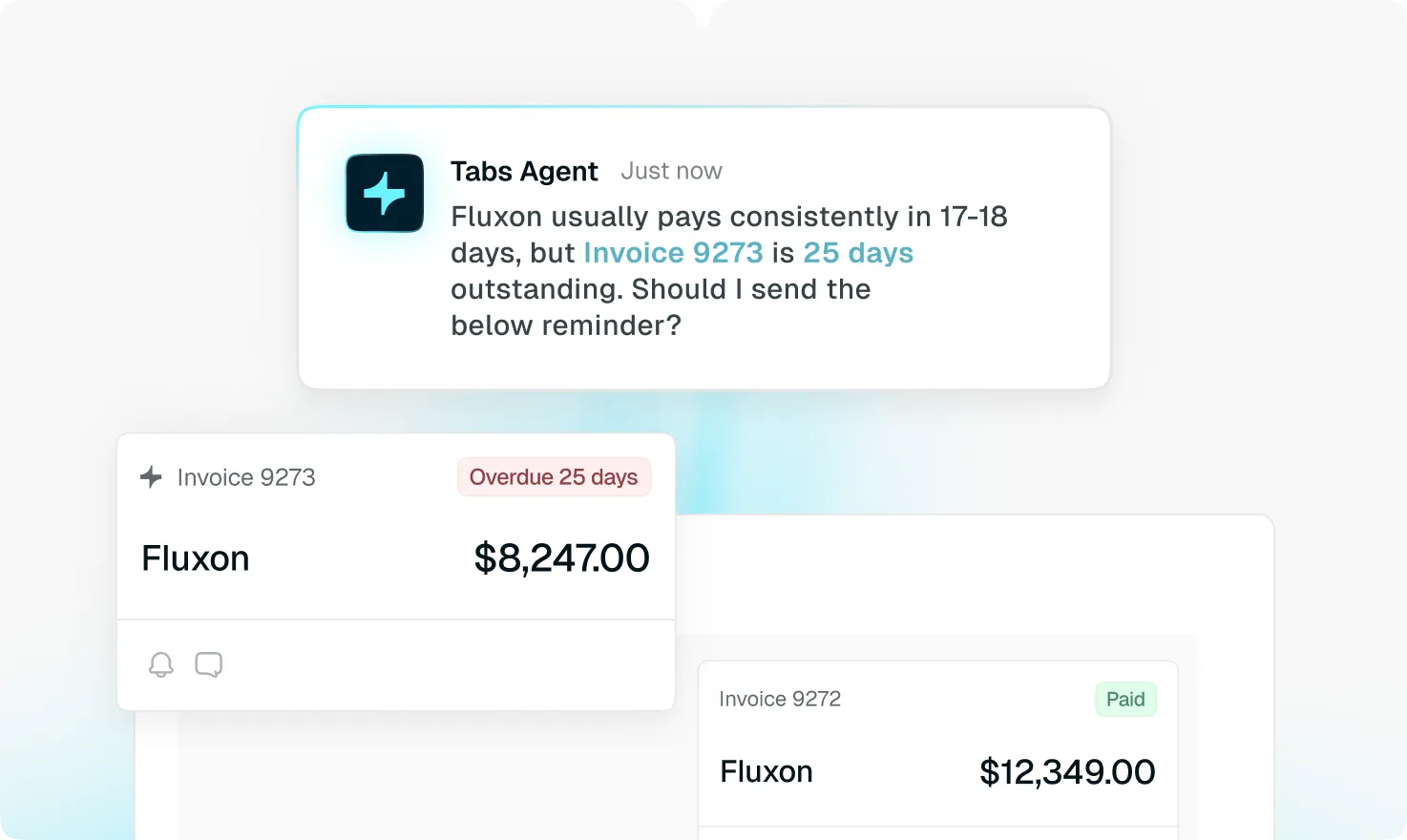
Task: Click the sparkle icon beside Invoice 9273
Action: 151,476
